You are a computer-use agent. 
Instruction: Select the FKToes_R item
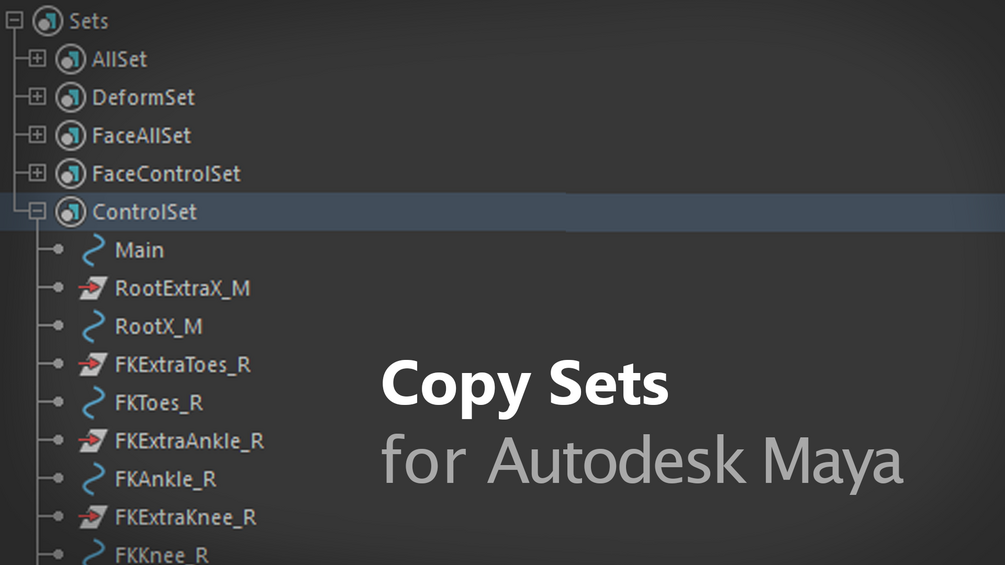tap(158, 403)
